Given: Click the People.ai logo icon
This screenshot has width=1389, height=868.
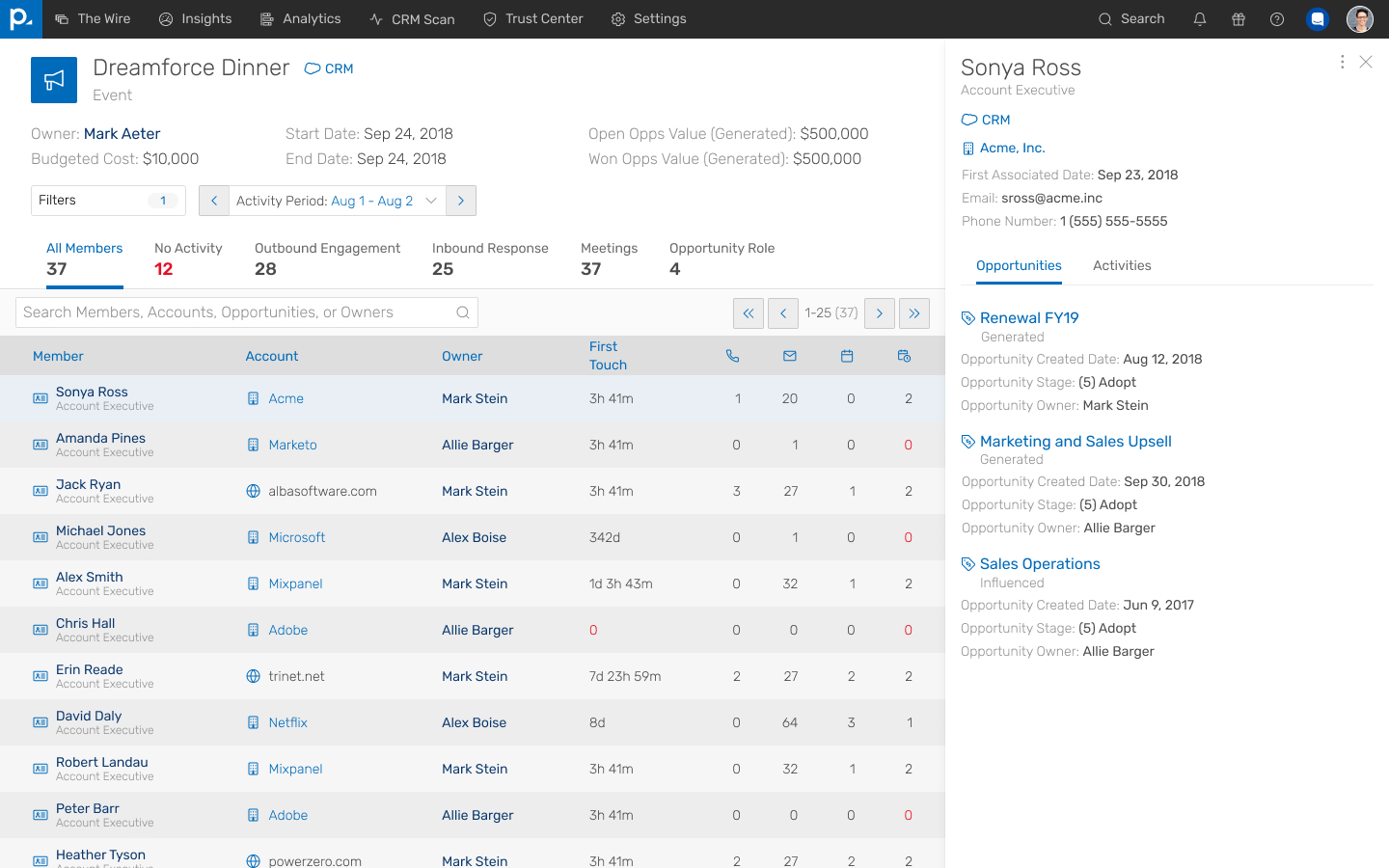Looking at the screenshot, I should click(21, 19).
